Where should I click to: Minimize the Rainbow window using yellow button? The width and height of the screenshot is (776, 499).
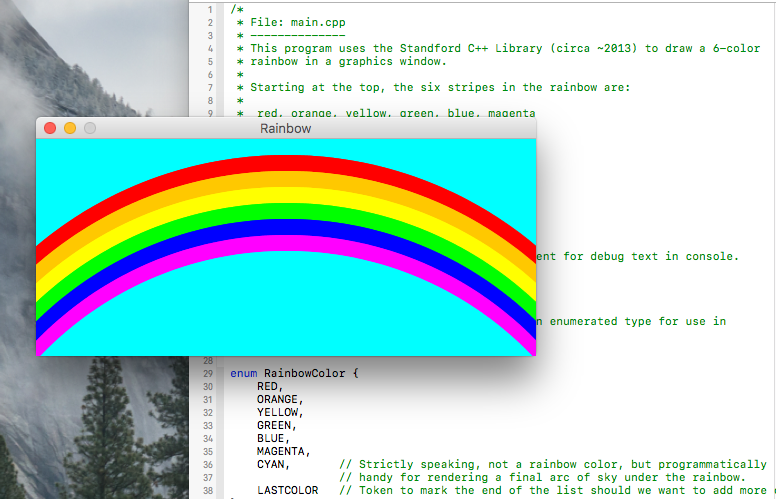coord(70,128)
